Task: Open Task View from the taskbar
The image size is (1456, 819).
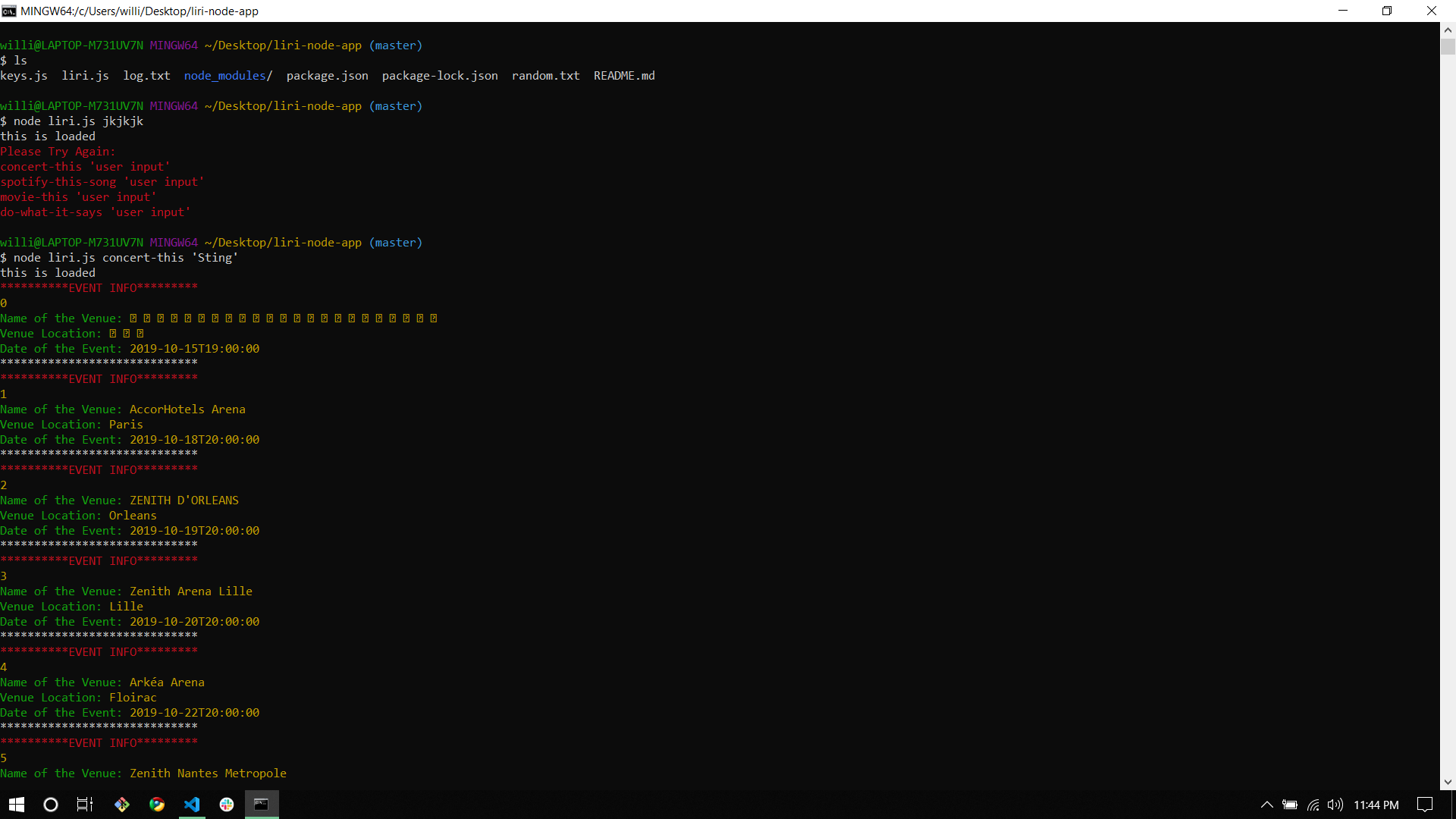Action: coord(83,805)
